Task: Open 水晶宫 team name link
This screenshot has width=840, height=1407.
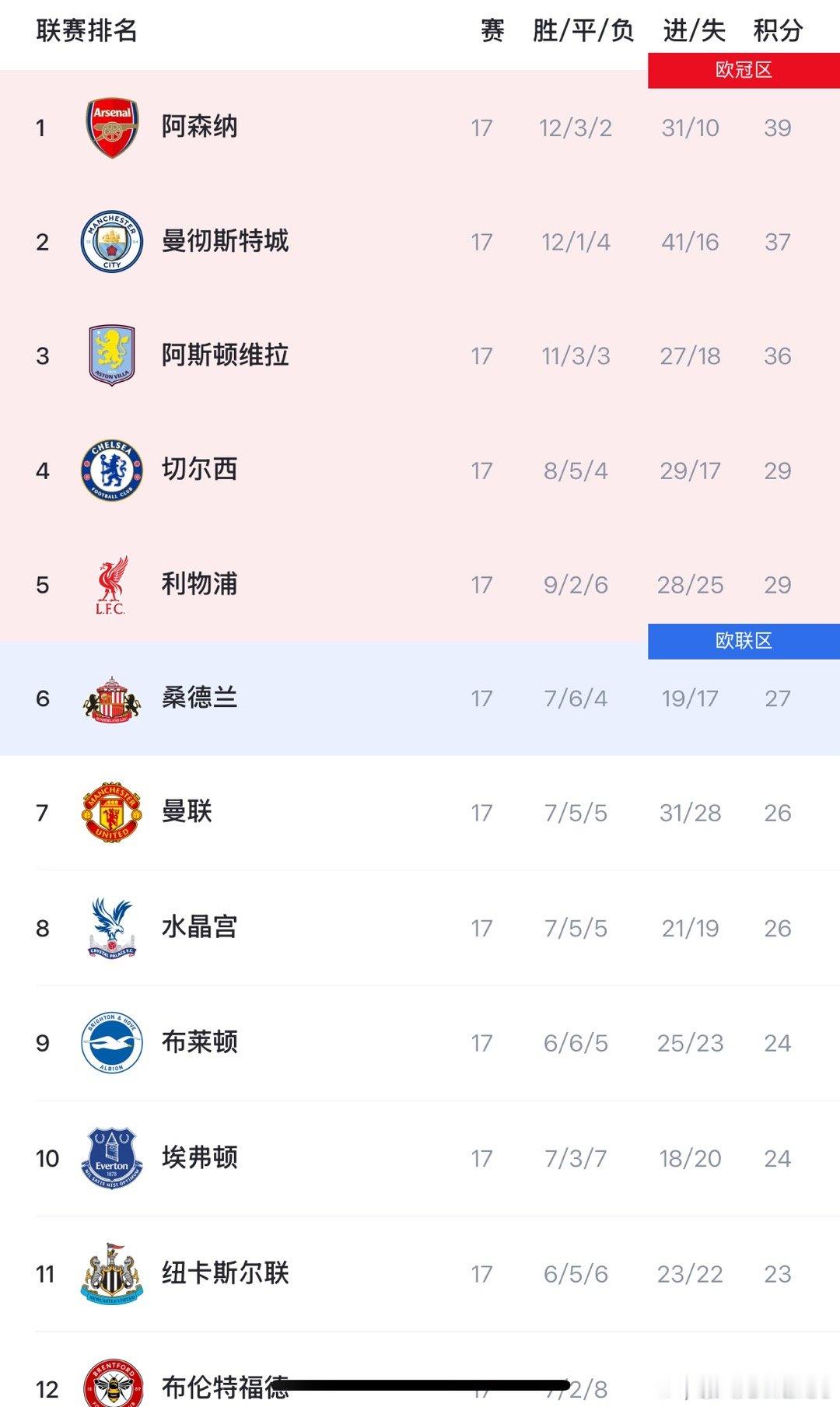Action: 199,927
